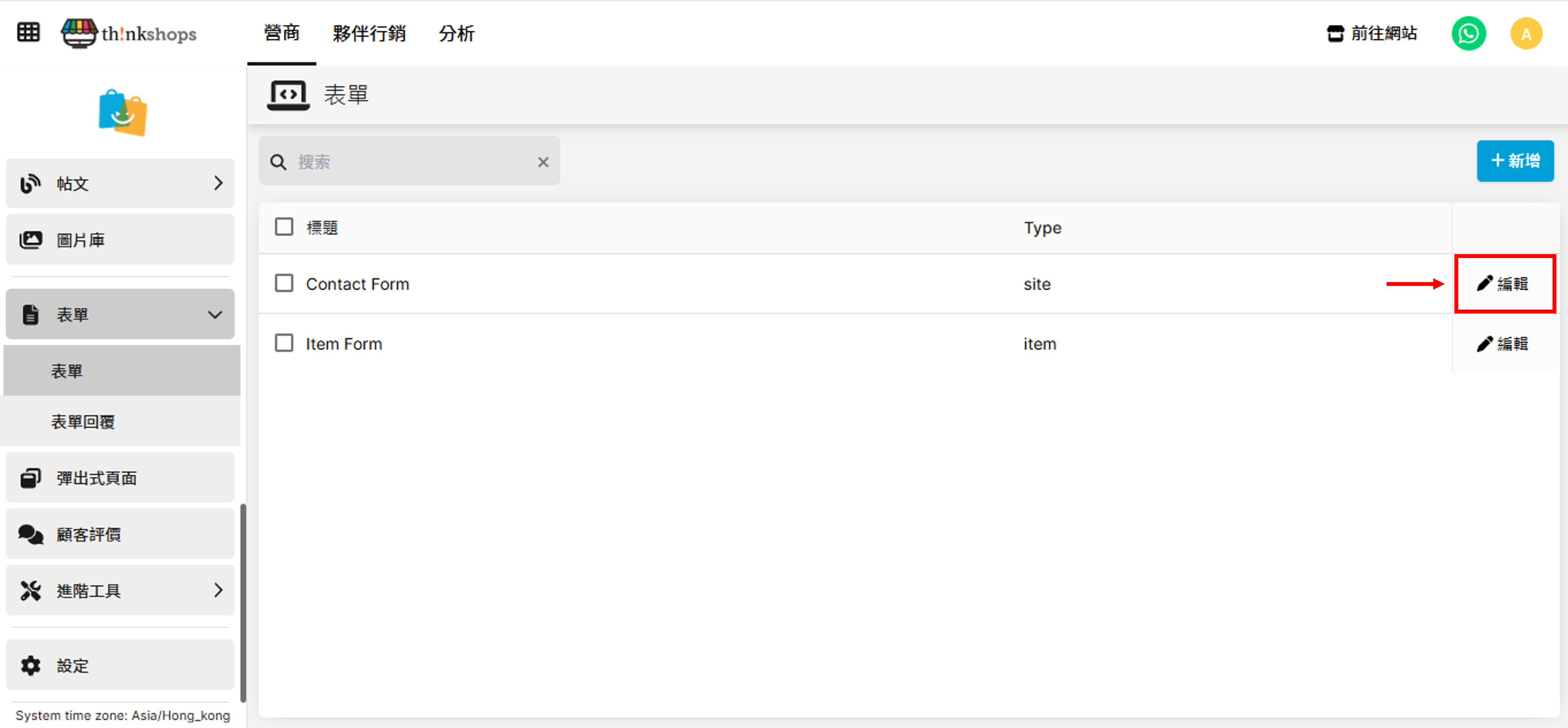Expand the 進階工具 sidebar section
1568x728 pixels.
[120, 590]
